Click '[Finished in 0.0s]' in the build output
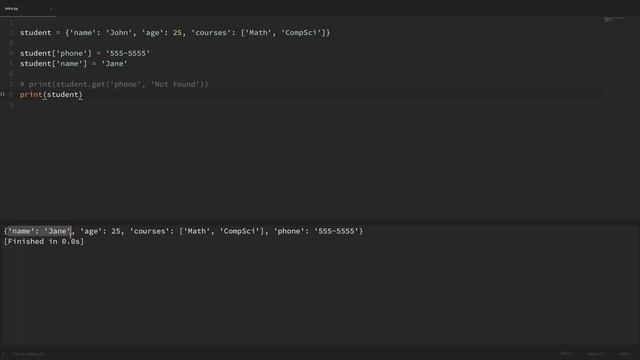 click(44, 242)
